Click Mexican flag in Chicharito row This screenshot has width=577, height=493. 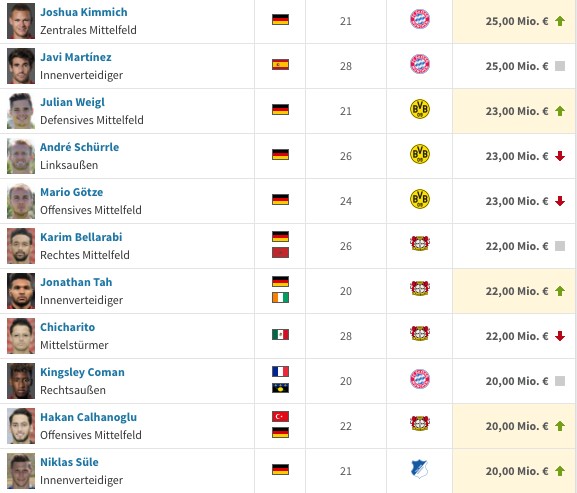280,335
